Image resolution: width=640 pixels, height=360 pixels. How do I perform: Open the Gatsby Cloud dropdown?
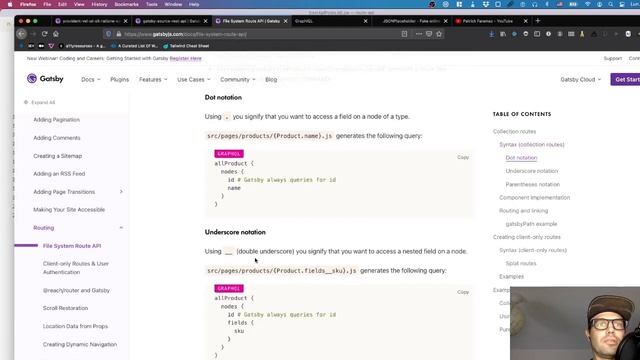[x=580, y=79]
